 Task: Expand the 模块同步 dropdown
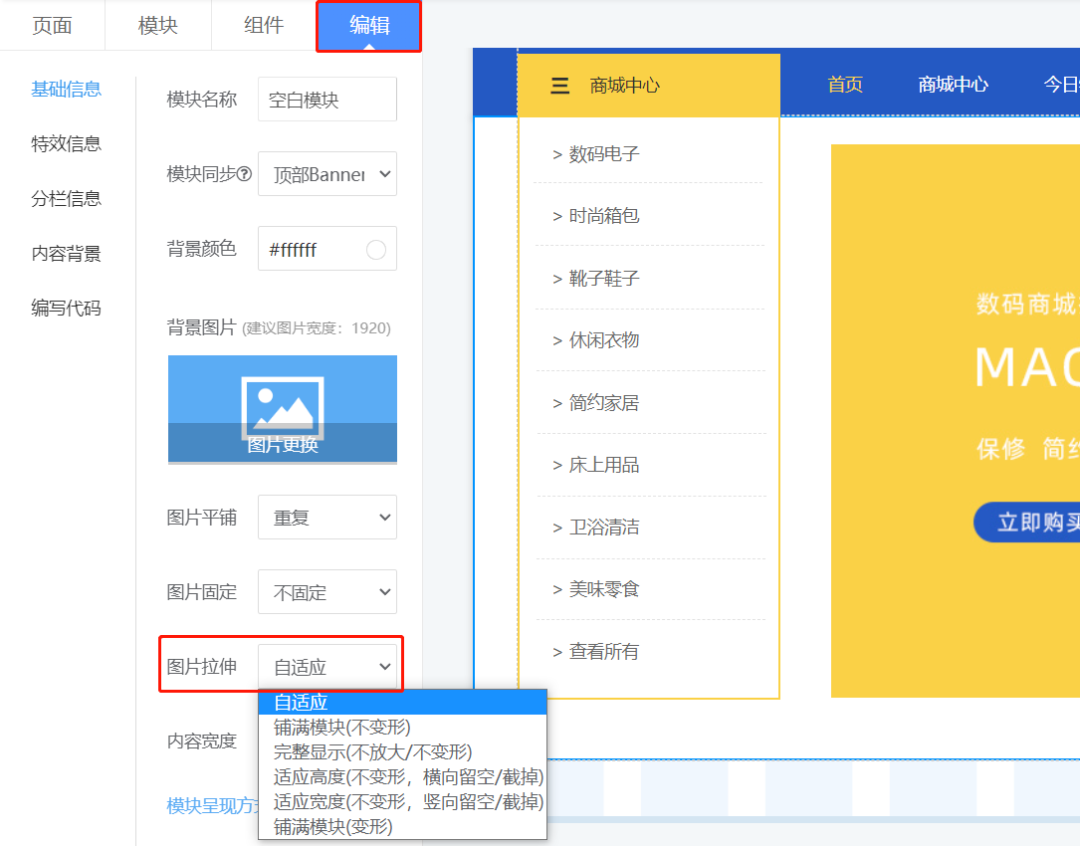click(327, 174)
